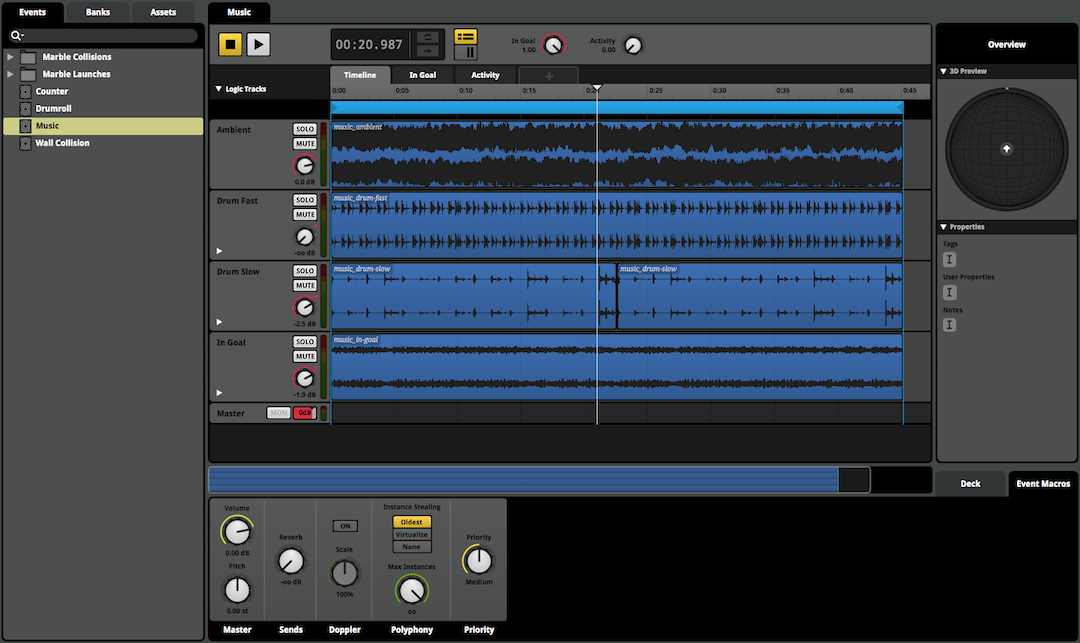Toggle the Doppler ON button
Screen dimensions: 1080x643
point(345,526)
